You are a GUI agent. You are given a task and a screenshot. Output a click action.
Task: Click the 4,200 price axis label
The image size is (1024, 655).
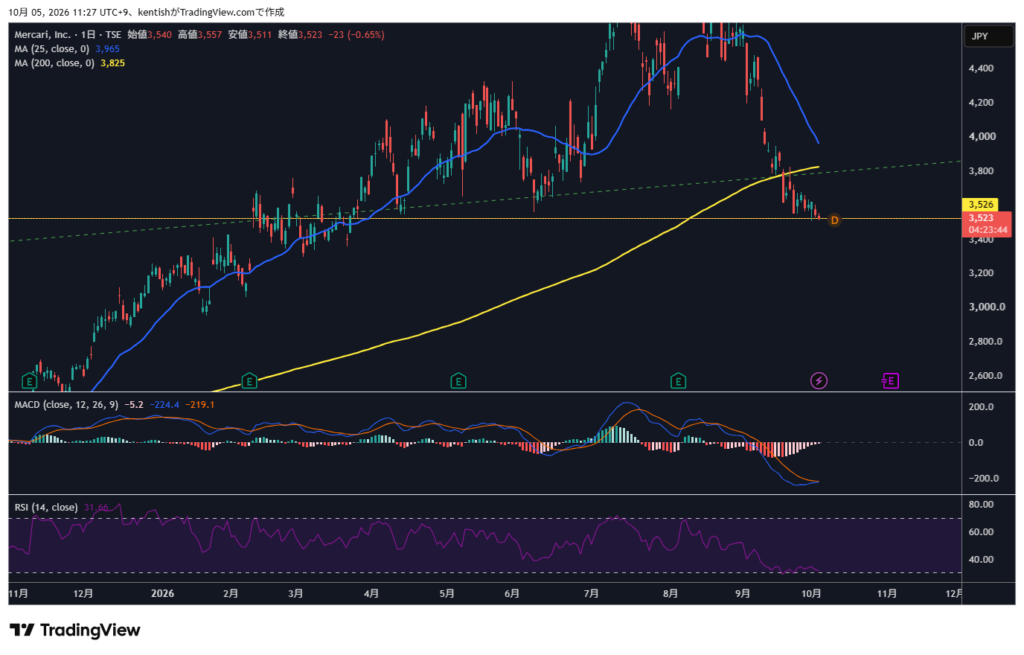[x=981, y=103]
